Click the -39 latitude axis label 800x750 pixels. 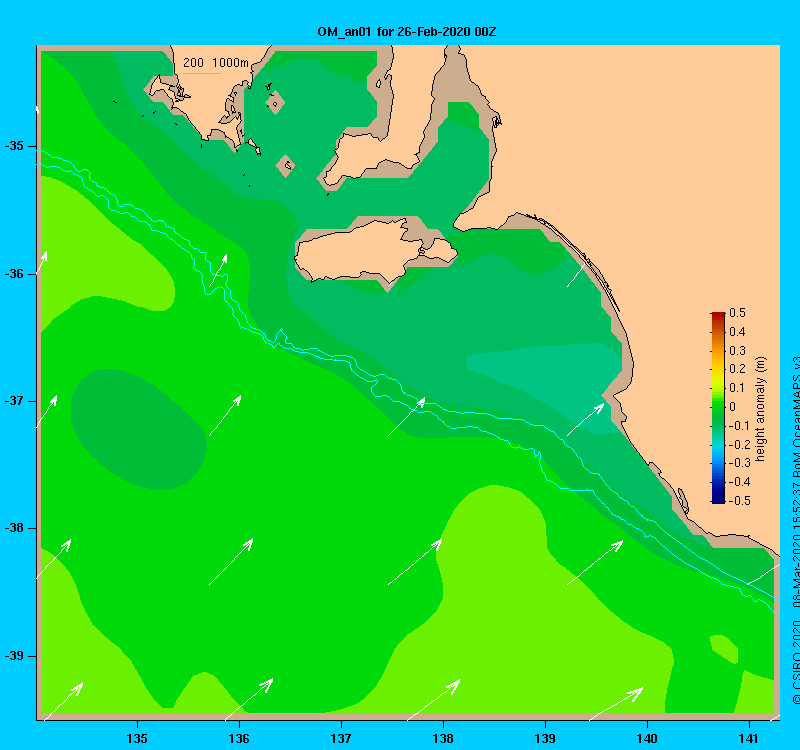14,656
